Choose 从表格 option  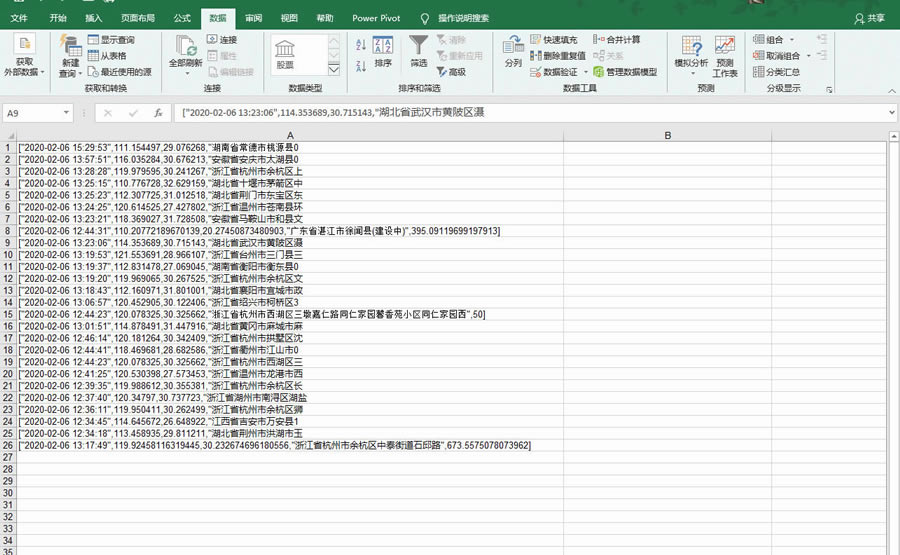point(107,56)
